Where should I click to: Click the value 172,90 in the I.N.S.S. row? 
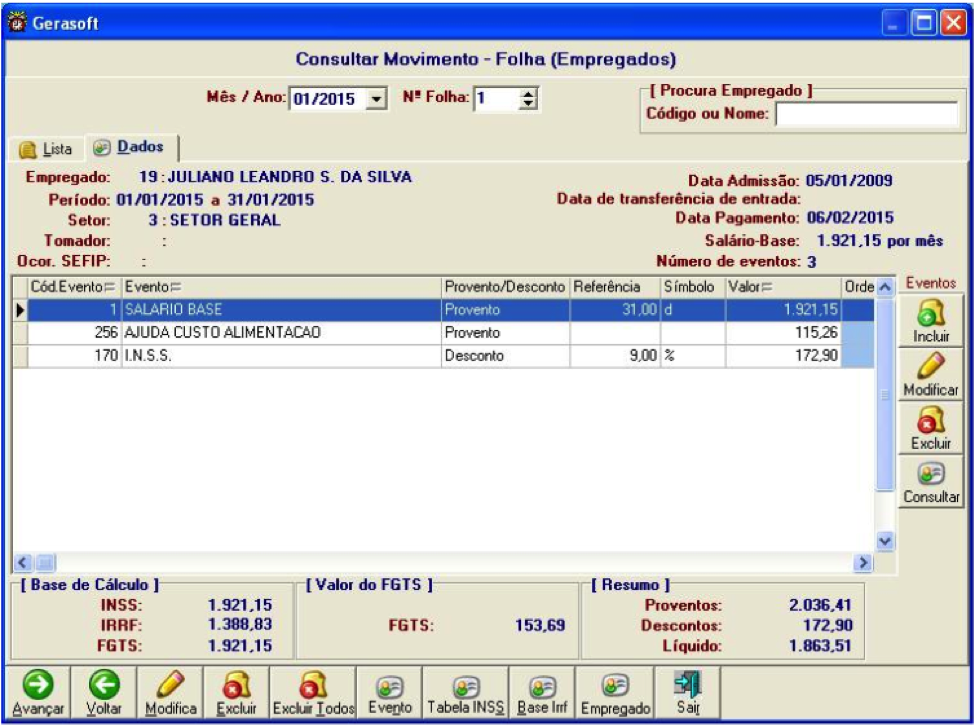[783, 356]
